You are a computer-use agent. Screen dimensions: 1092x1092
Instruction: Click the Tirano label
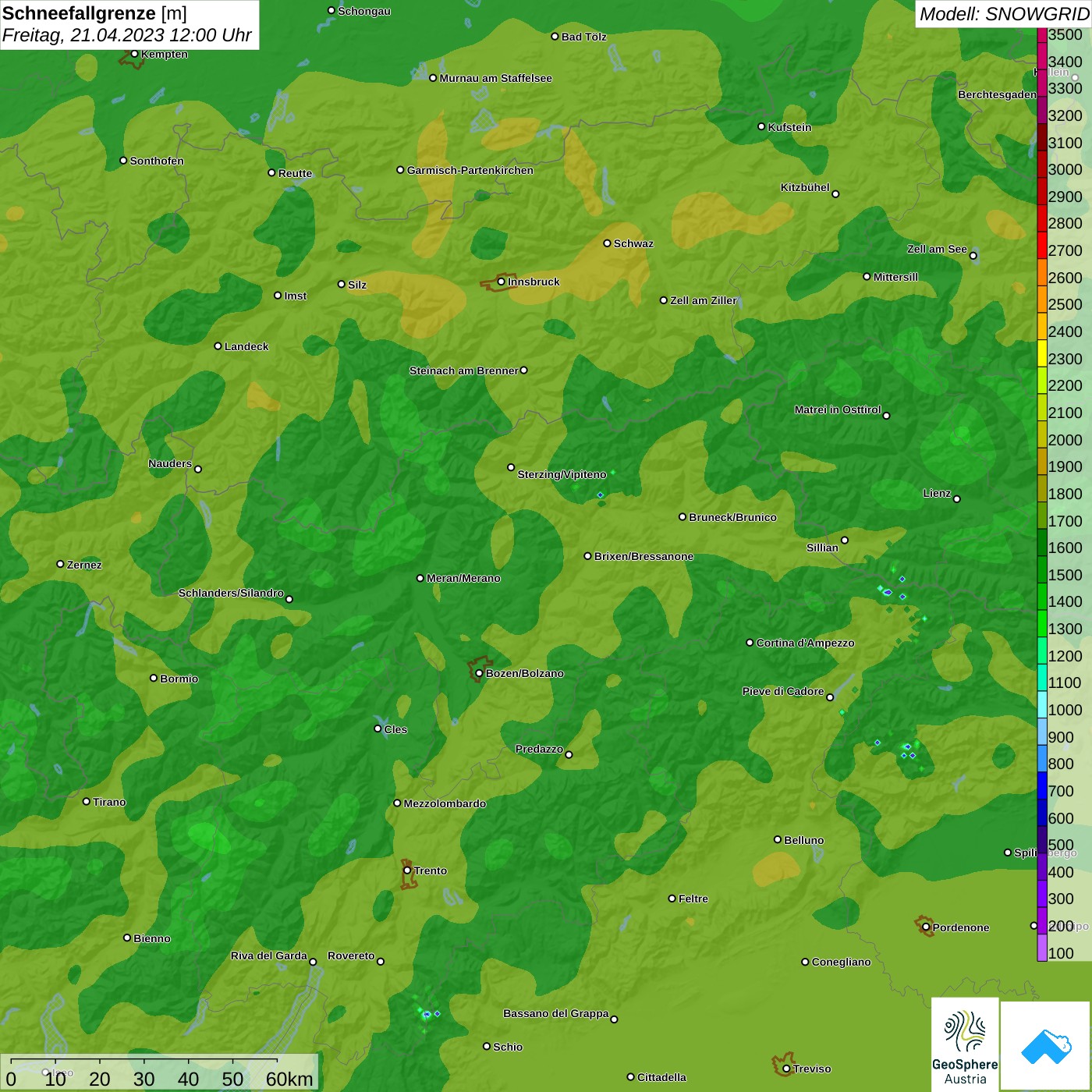click(109, 802)
